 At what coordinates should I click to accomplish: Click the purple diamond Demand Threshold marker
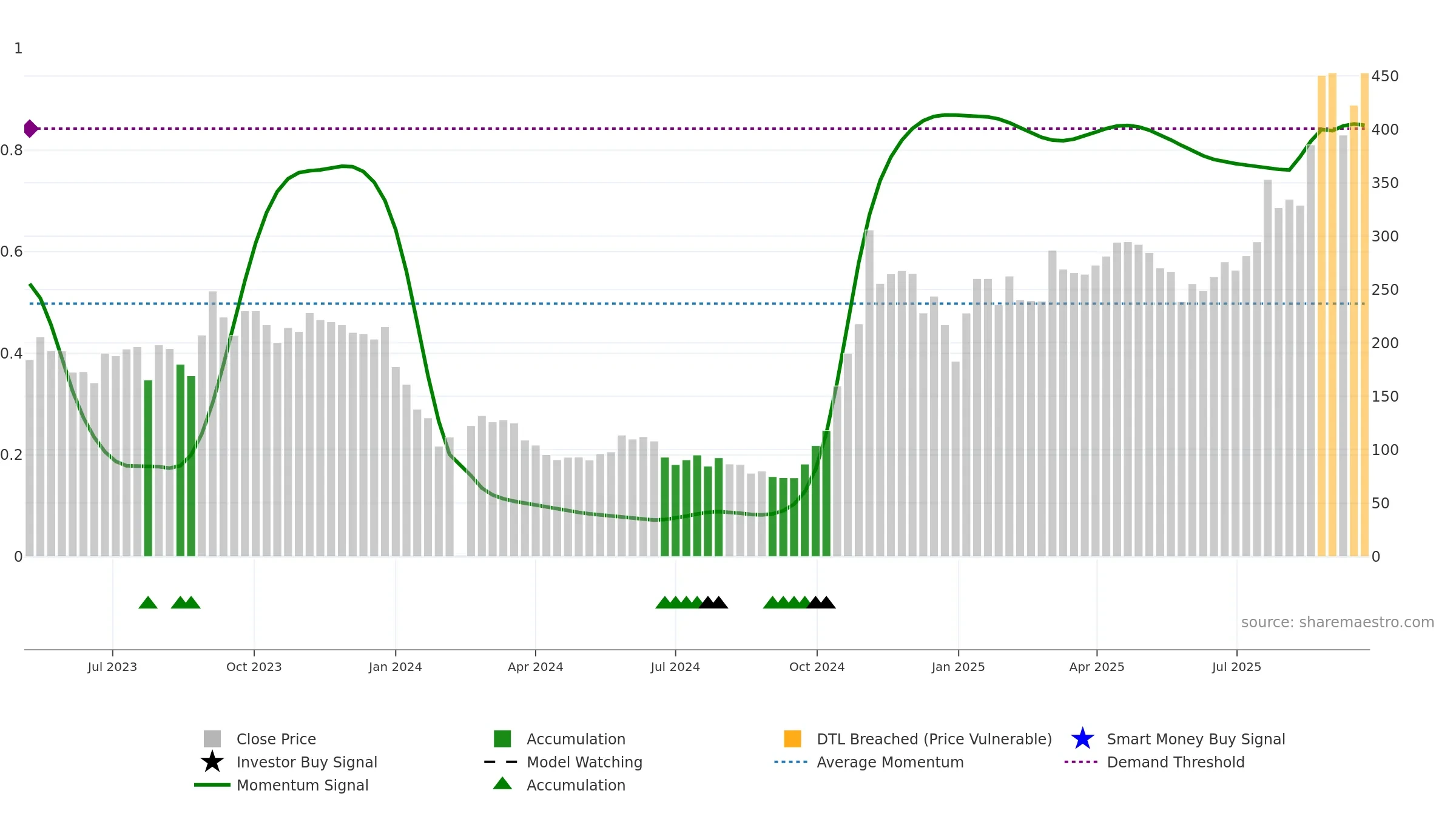(x=30, y=129)
